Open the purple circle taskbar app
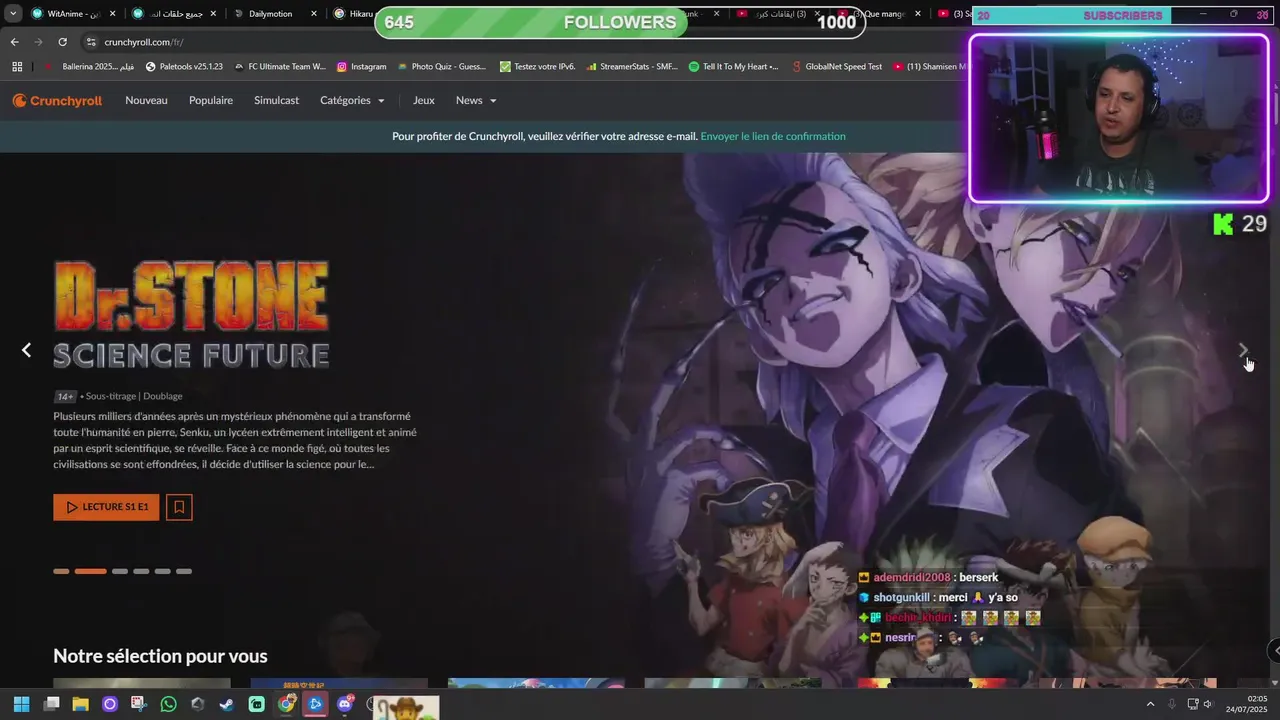The height and width of the screenshot is (720, 1280). click(x=110, y=704)
